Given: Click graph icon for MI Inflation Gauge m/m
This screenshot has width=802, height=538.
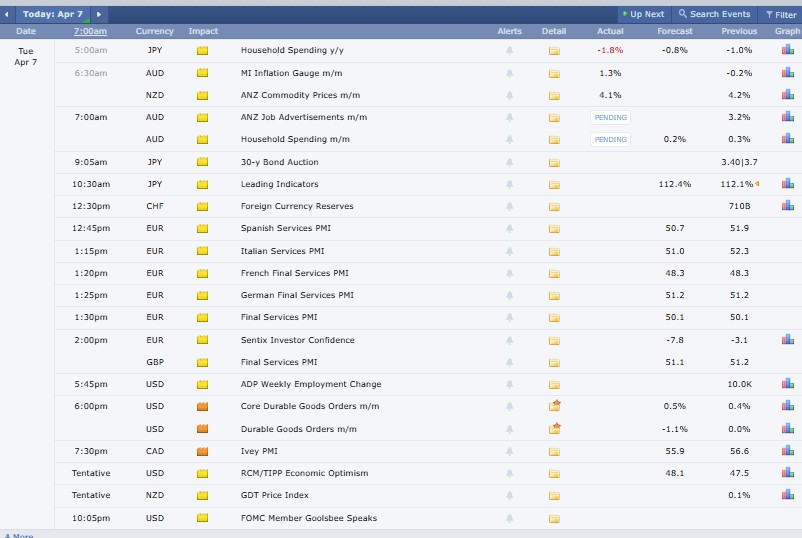Looking at the screenshot, I should (788, 73).
